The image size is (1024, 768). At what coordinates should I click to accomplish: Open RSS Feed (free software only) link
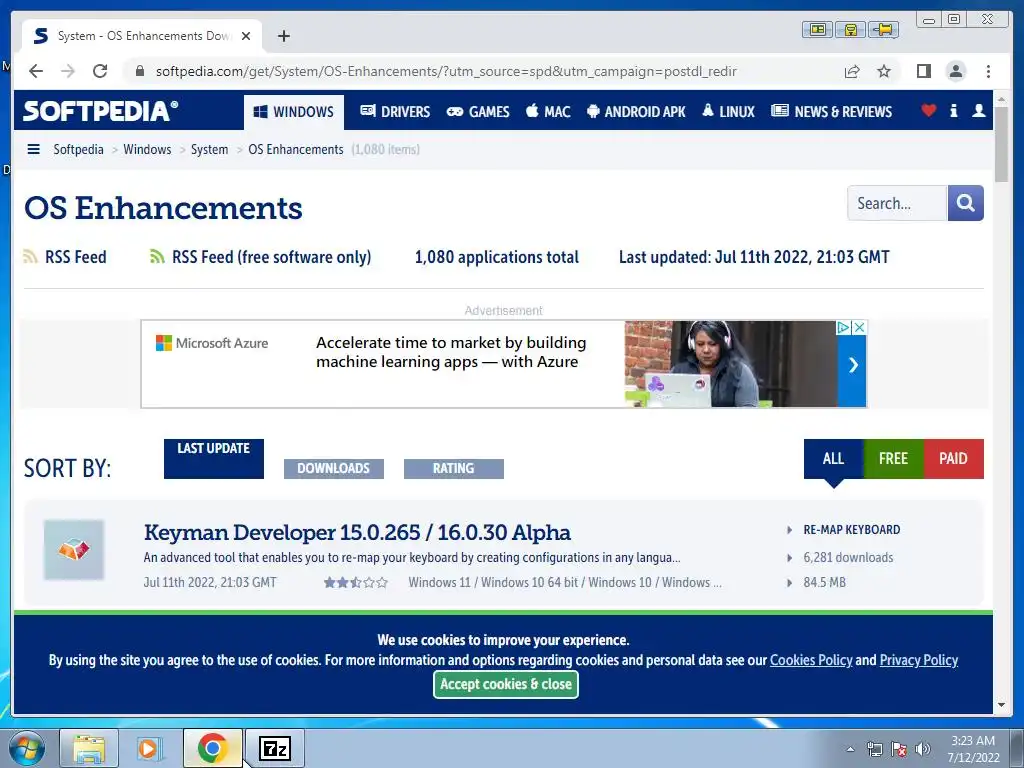coord(272,257)
